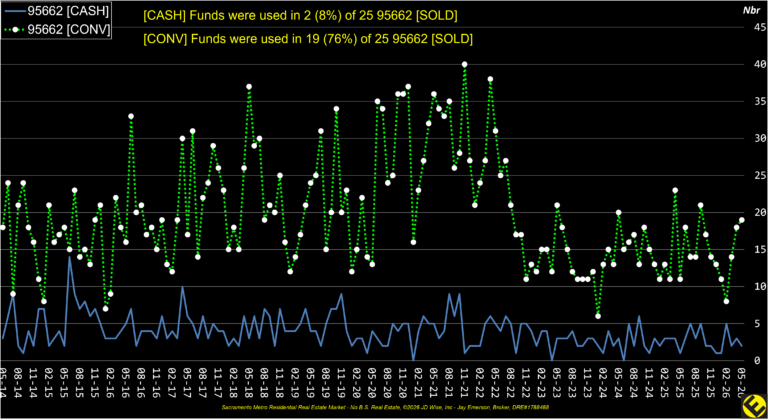The width and height of the screenshot is (768, 419).
Task: Select the last CONV data point at 19
Action: [742, 220]
